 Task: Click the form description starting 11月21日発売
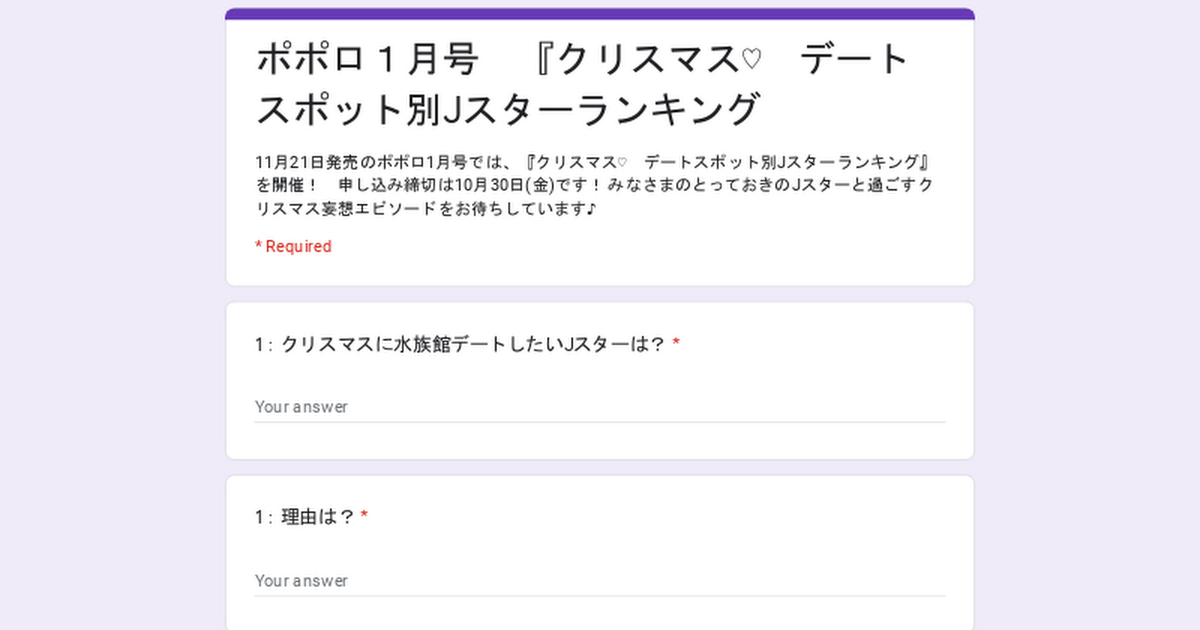point(595,185)
